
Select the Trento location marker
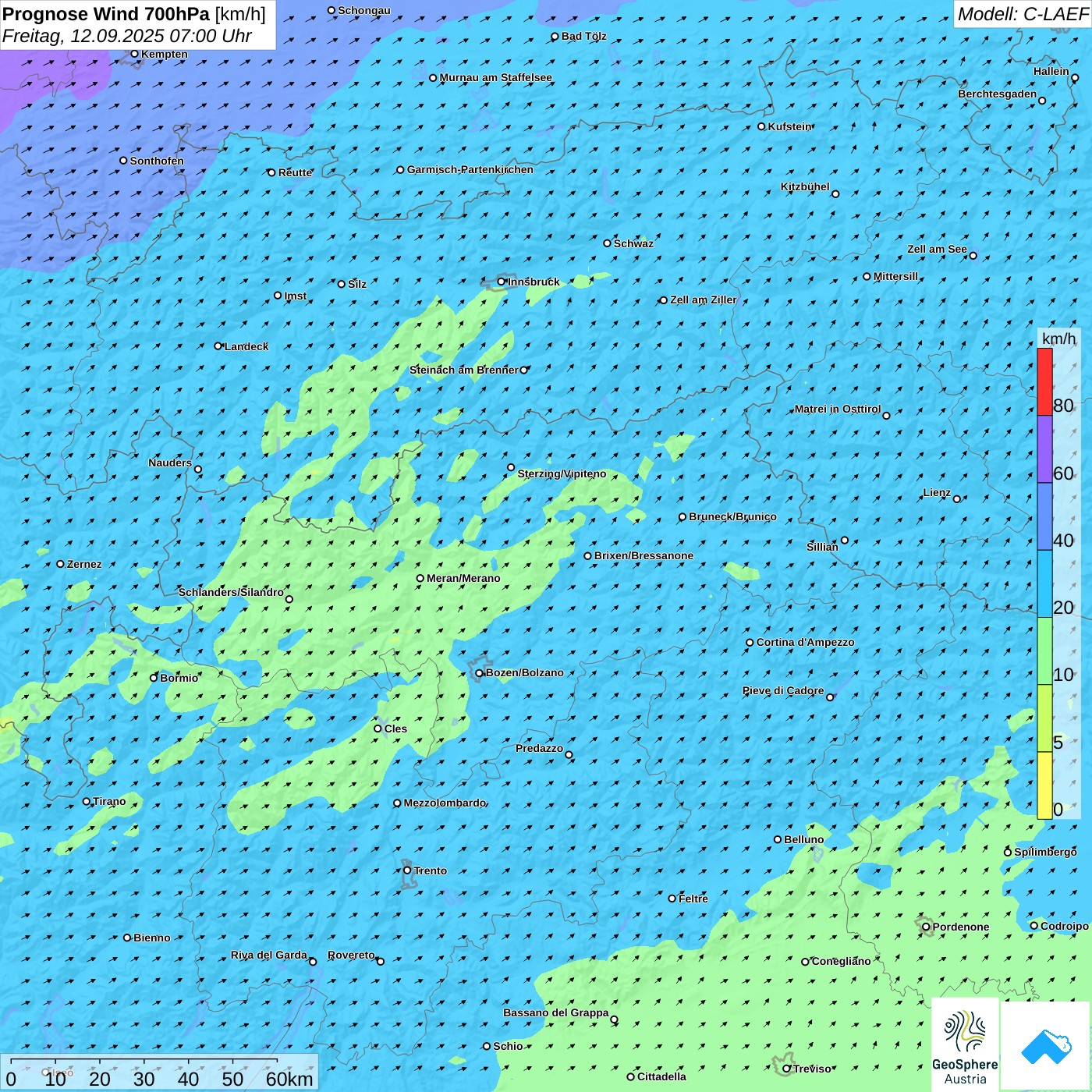(407, 870)
